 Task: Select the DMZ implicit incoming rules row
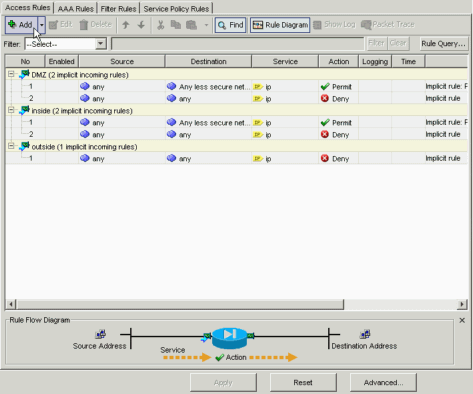237,75
